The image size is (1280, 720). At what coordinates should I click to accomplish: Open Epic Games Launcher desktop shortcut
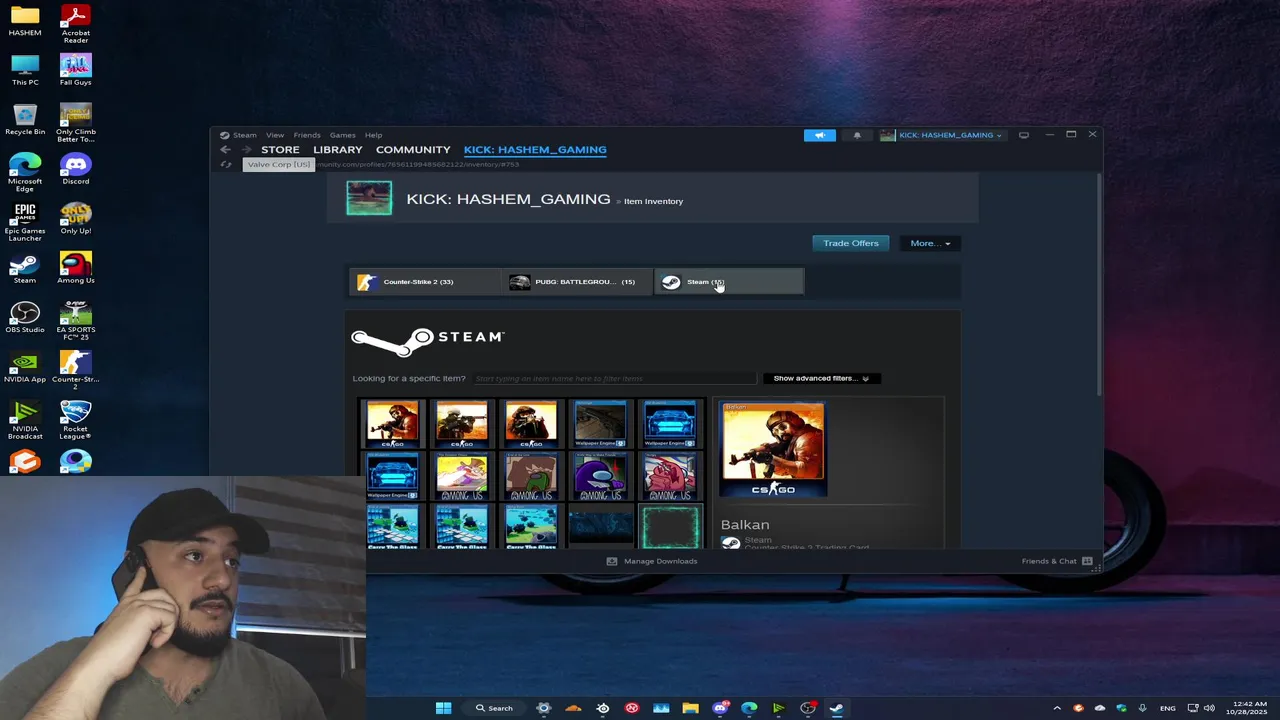pyautogui.click(x=25, y=222)
